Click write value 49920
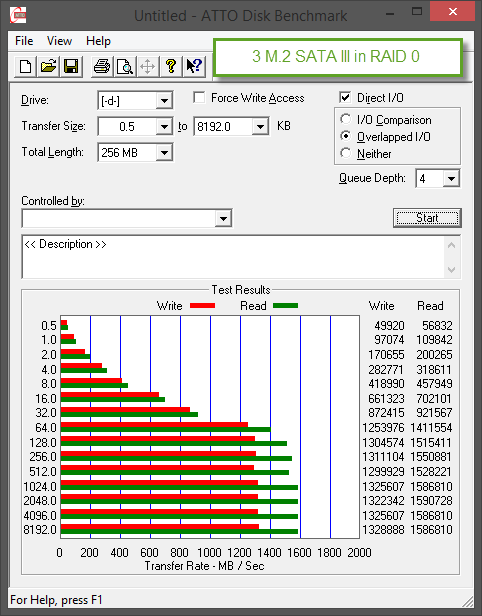482x616 pixels. pyautogui.click(x=389, y=326)
